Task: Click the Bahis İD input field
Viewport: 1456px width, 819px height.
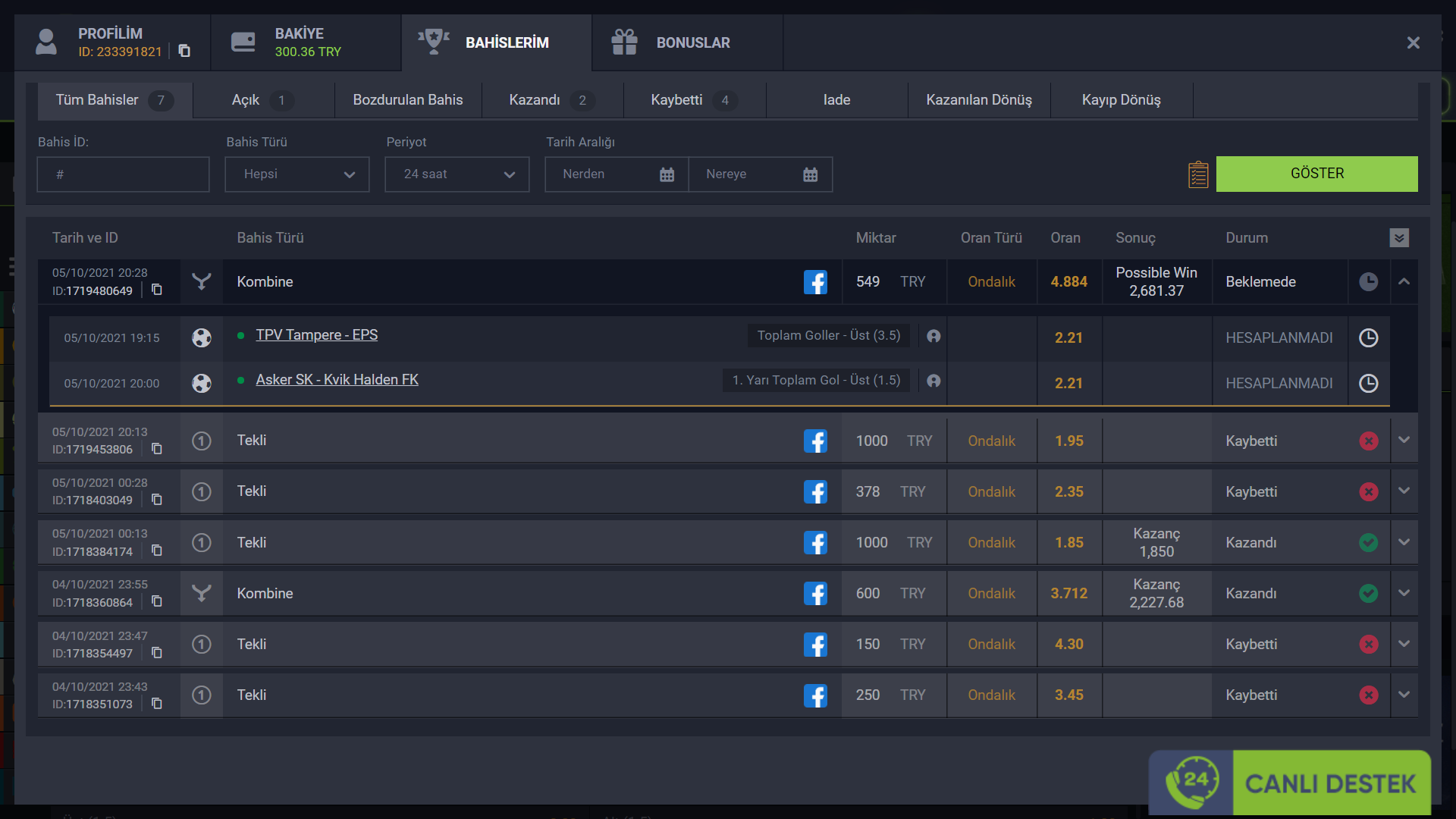Action: pyautogui.click(x=123, y=174)
